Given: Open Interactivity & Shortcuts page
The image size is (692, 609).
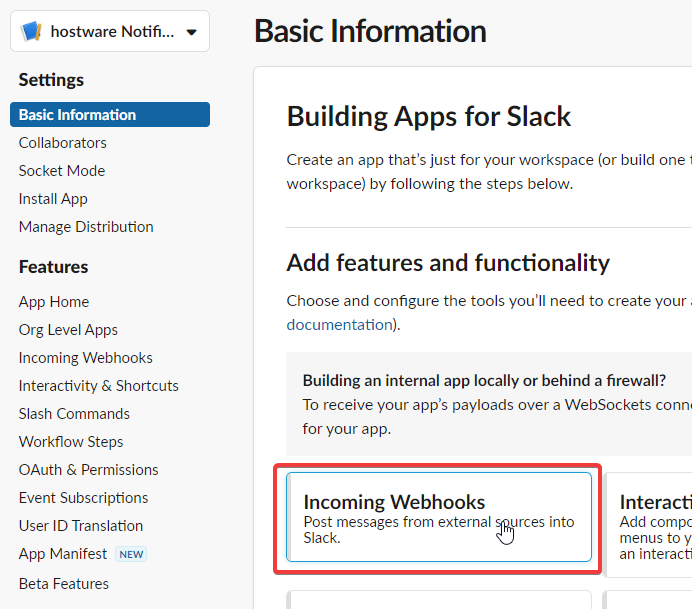Looking at the screenshot, I should [98, 386].
